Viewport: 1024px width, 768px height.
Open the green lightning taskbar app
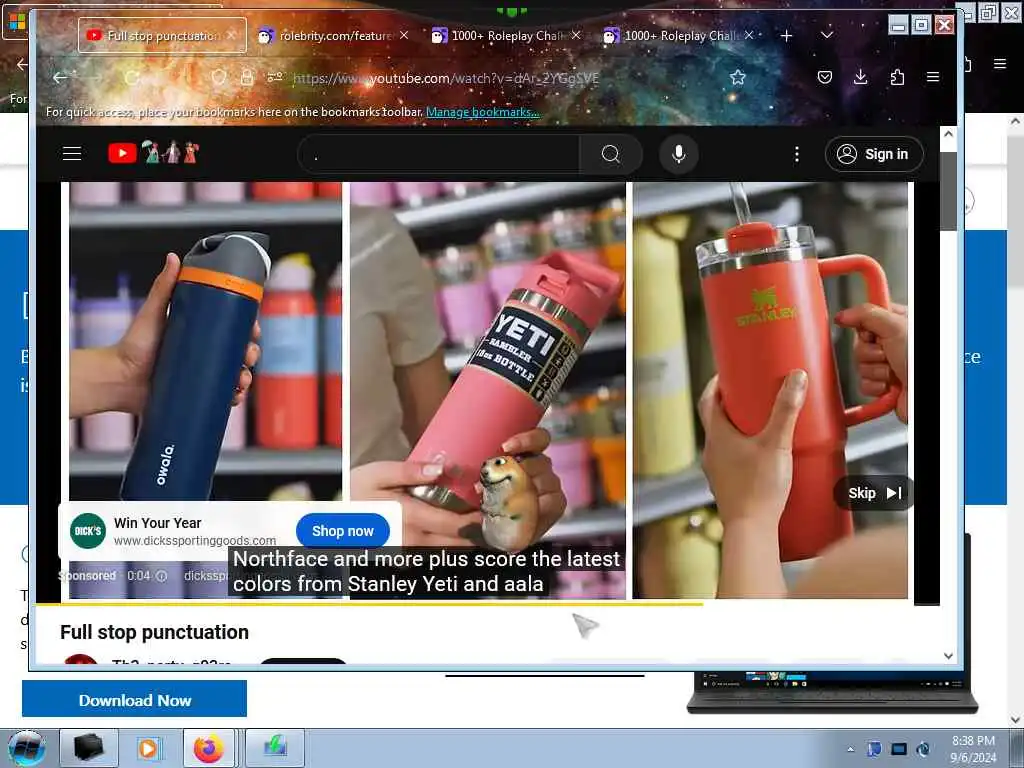tap(275, 748)
